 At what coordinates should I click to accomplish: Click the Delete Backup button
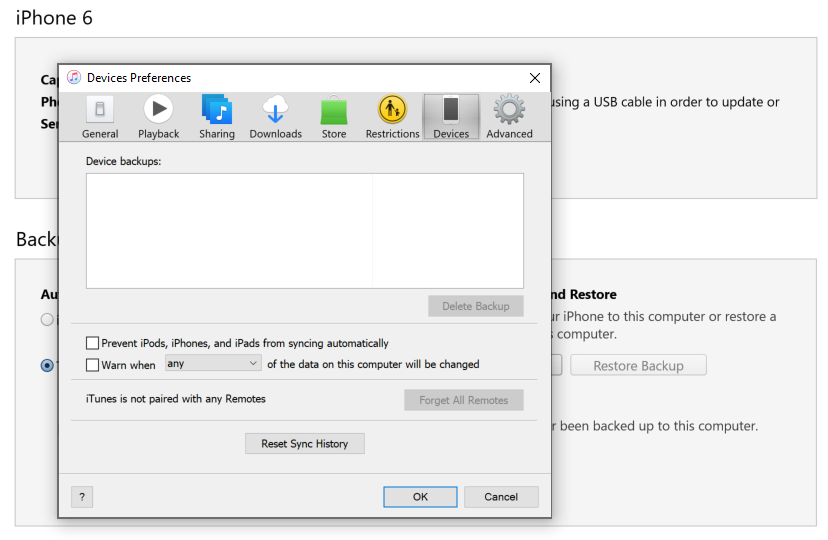tap(475, 306)
